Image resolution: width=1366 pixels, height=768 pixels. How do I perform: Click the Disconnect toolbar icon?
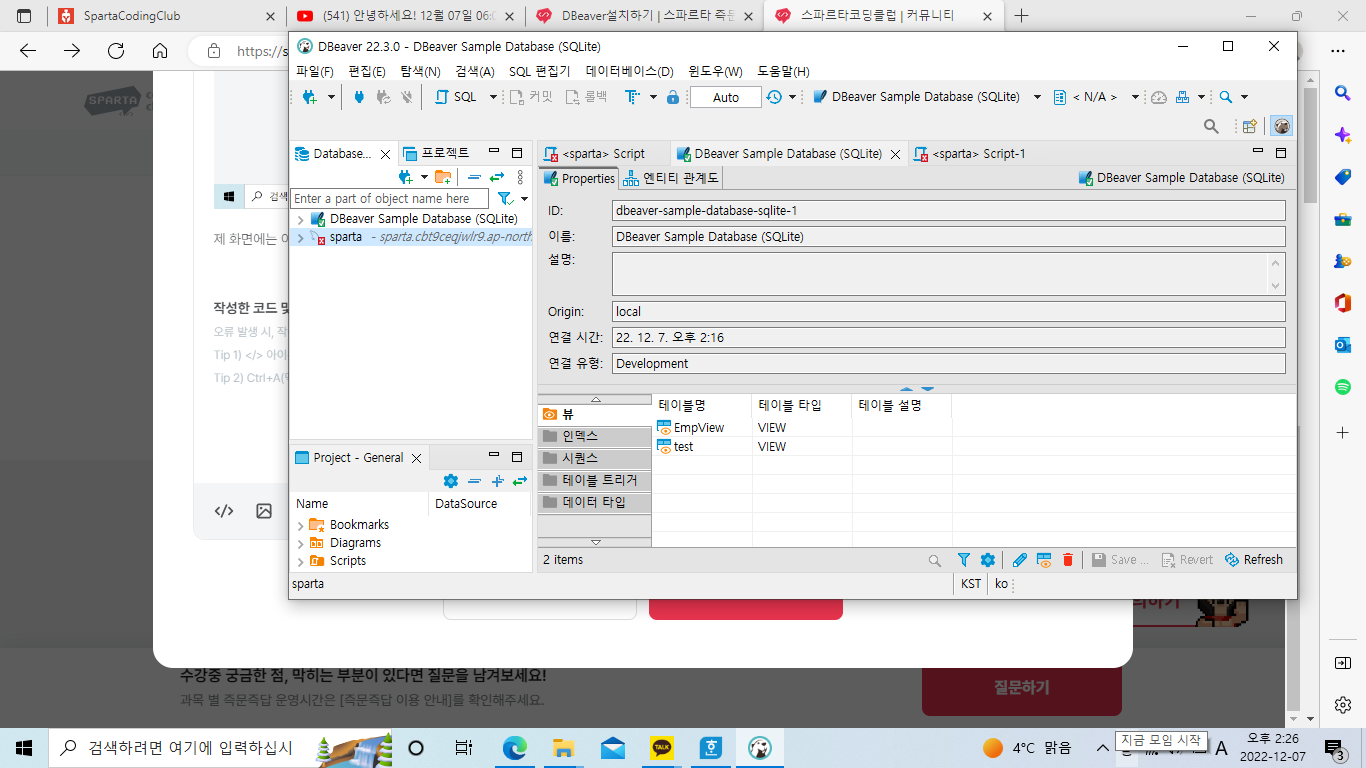point(406,97)
